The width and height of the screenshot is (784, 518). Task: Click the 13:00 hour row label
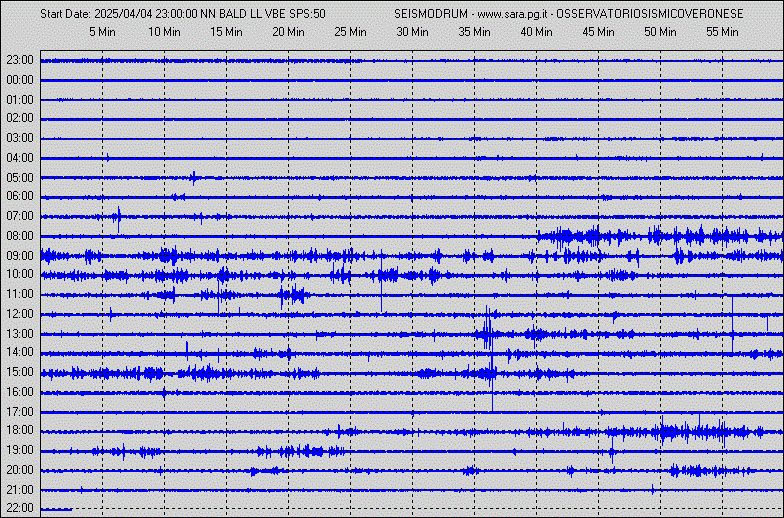pyautogui.click(x=20, y=334)
